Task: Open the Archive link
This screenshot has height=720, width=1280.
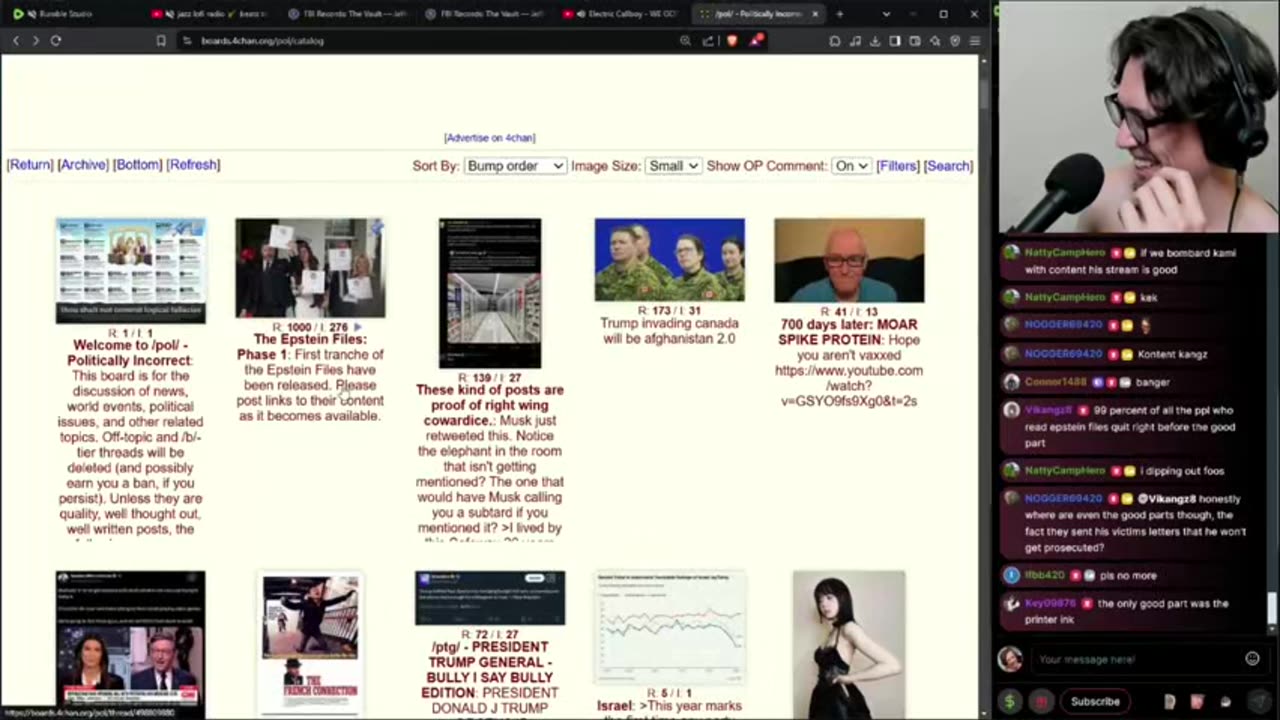Action: pos(83,165)
